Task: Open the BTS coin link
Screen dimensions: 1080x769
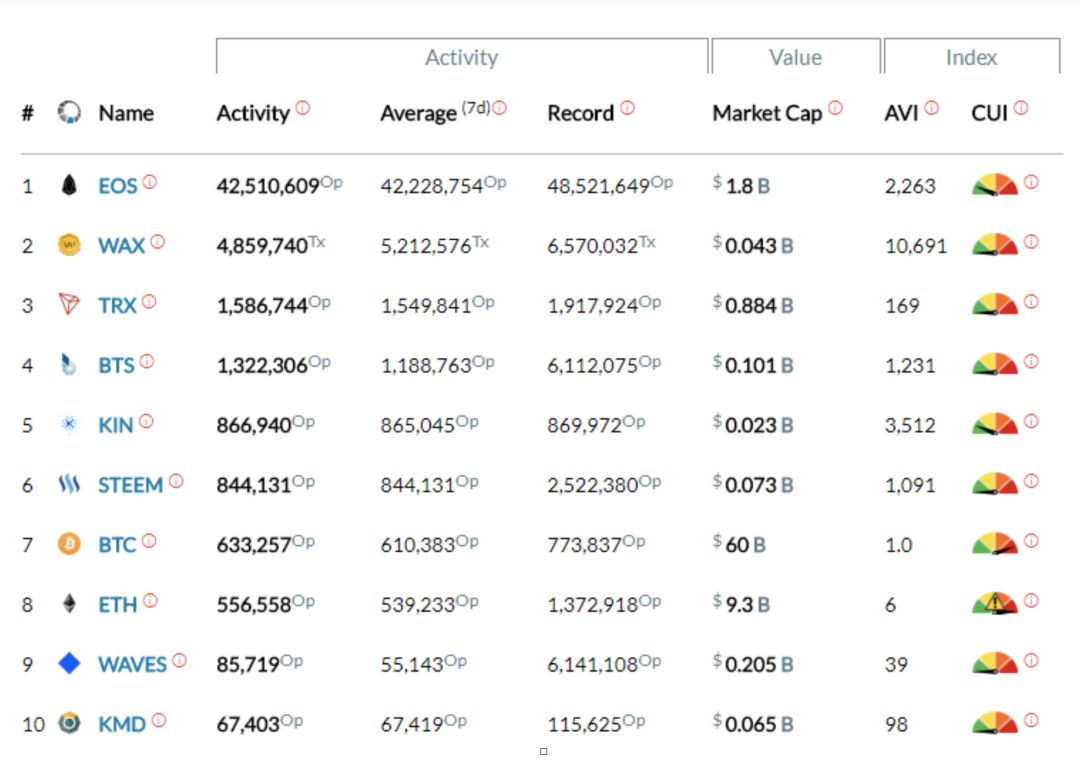Action: [x=116, y=365]
